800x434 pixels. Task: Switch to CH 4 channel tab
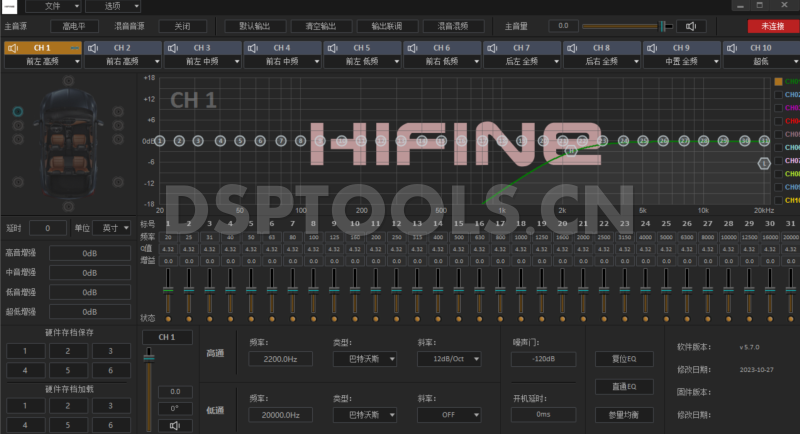click(282, 48)
